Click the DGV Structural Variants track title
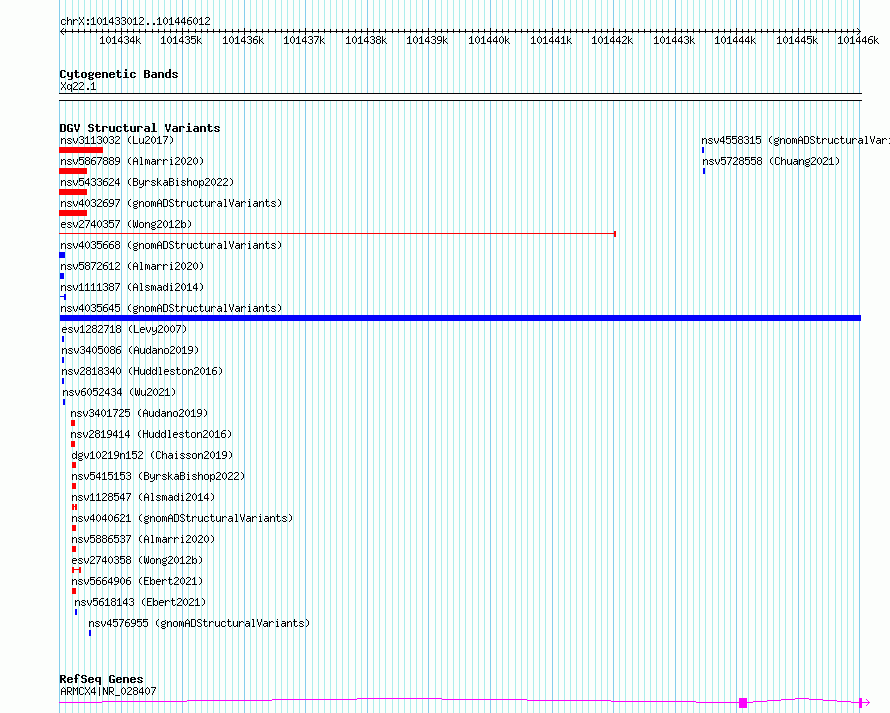The width and height of the screenshot is (890, 713). (140, 128)
